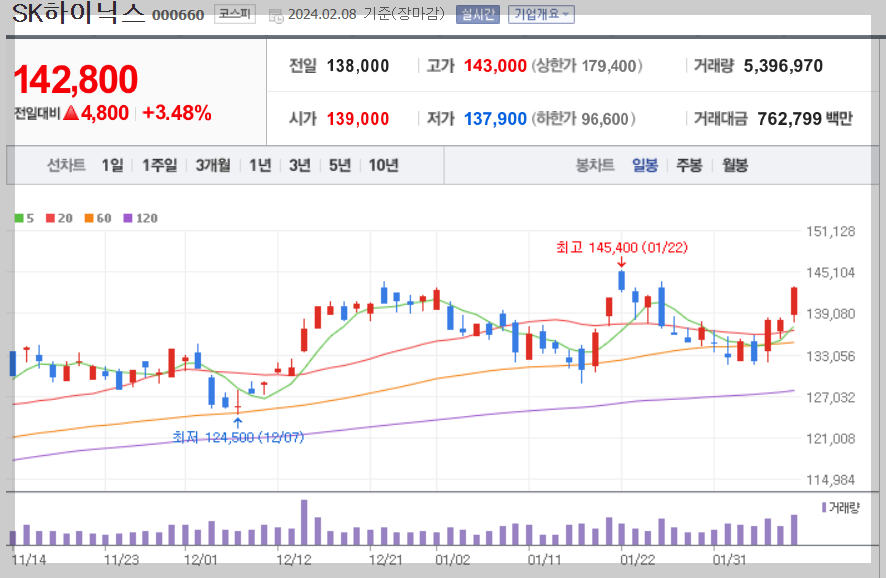Click the SK하이닉스 stock title
Viewport: 886px width, 578px height.
pos(79,13)
